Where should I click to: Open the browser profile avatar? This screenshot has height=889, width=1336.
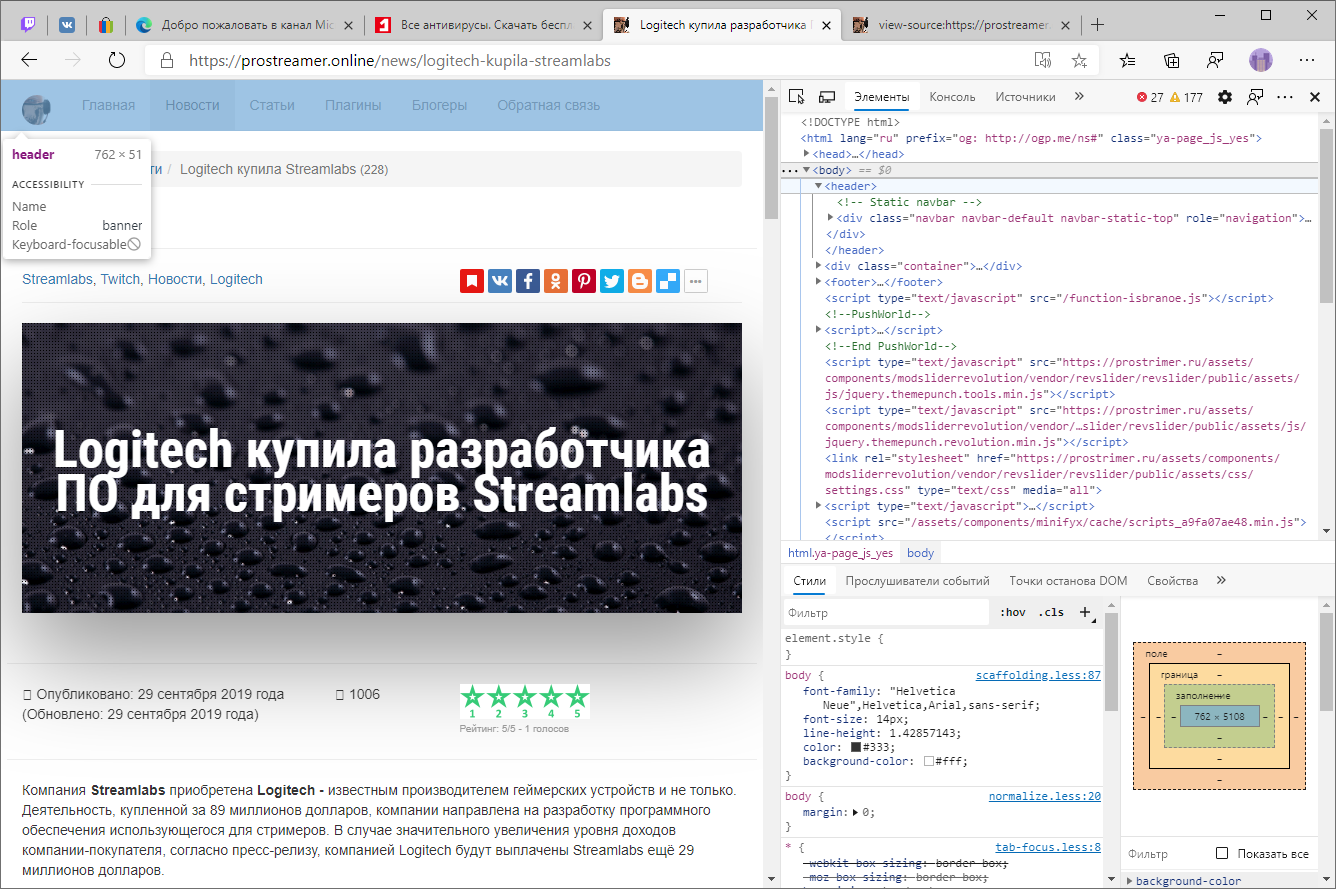click(1261, 60)
